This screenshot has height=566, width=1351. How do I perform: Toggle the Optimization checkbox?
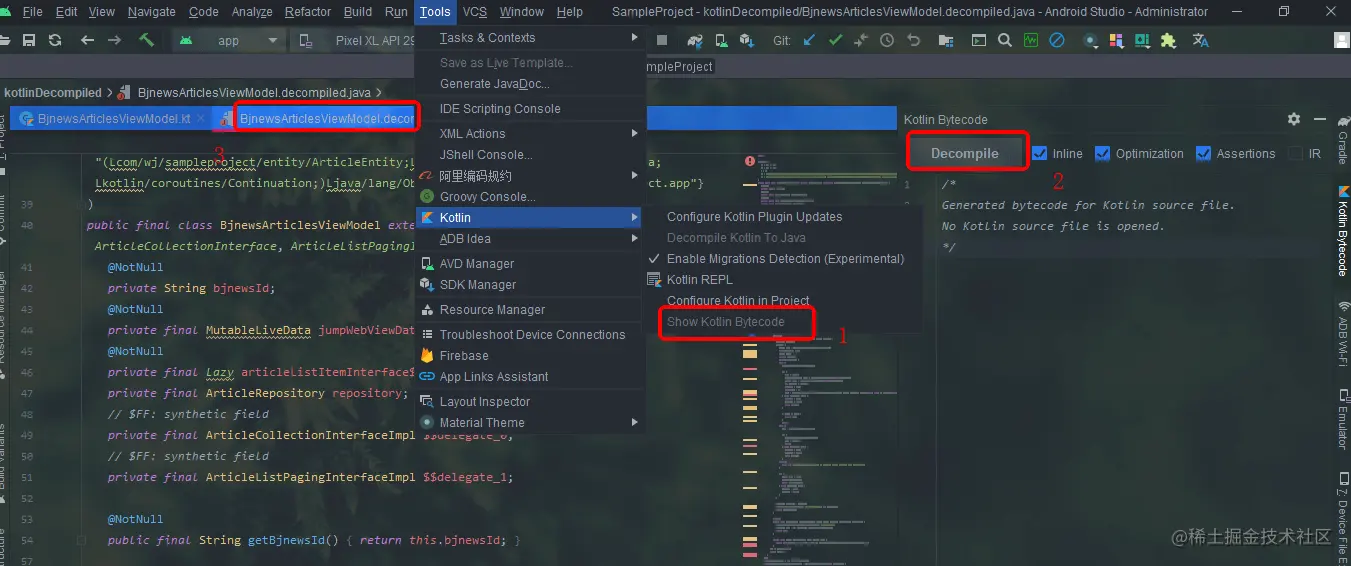pyautogui.click(x=1103, y=154)
